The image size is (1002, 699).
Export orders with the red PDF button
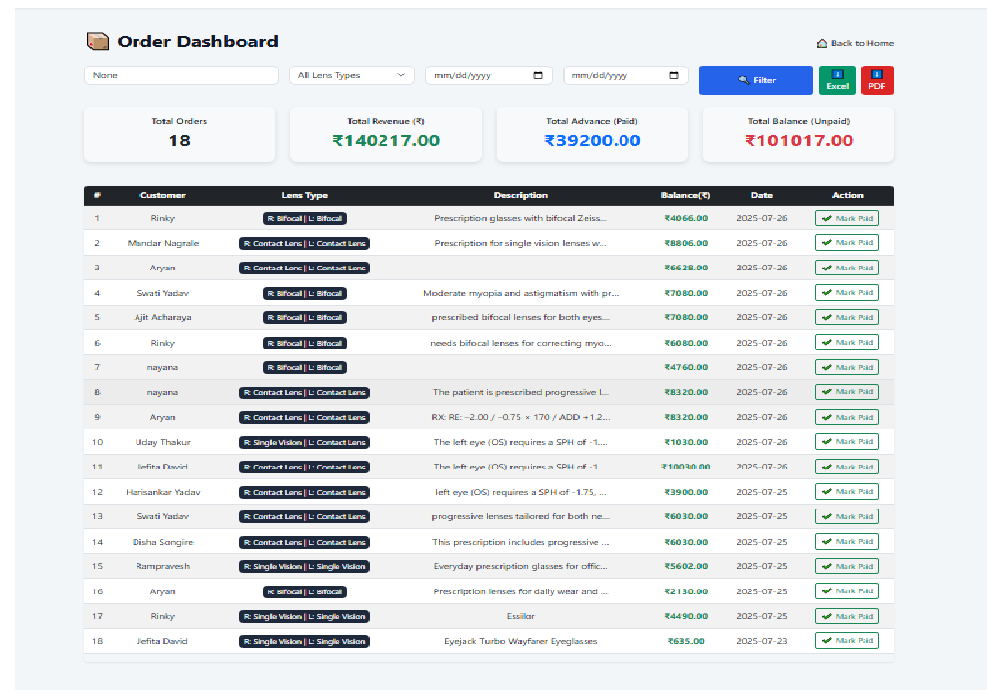click(x=877, y=81)
